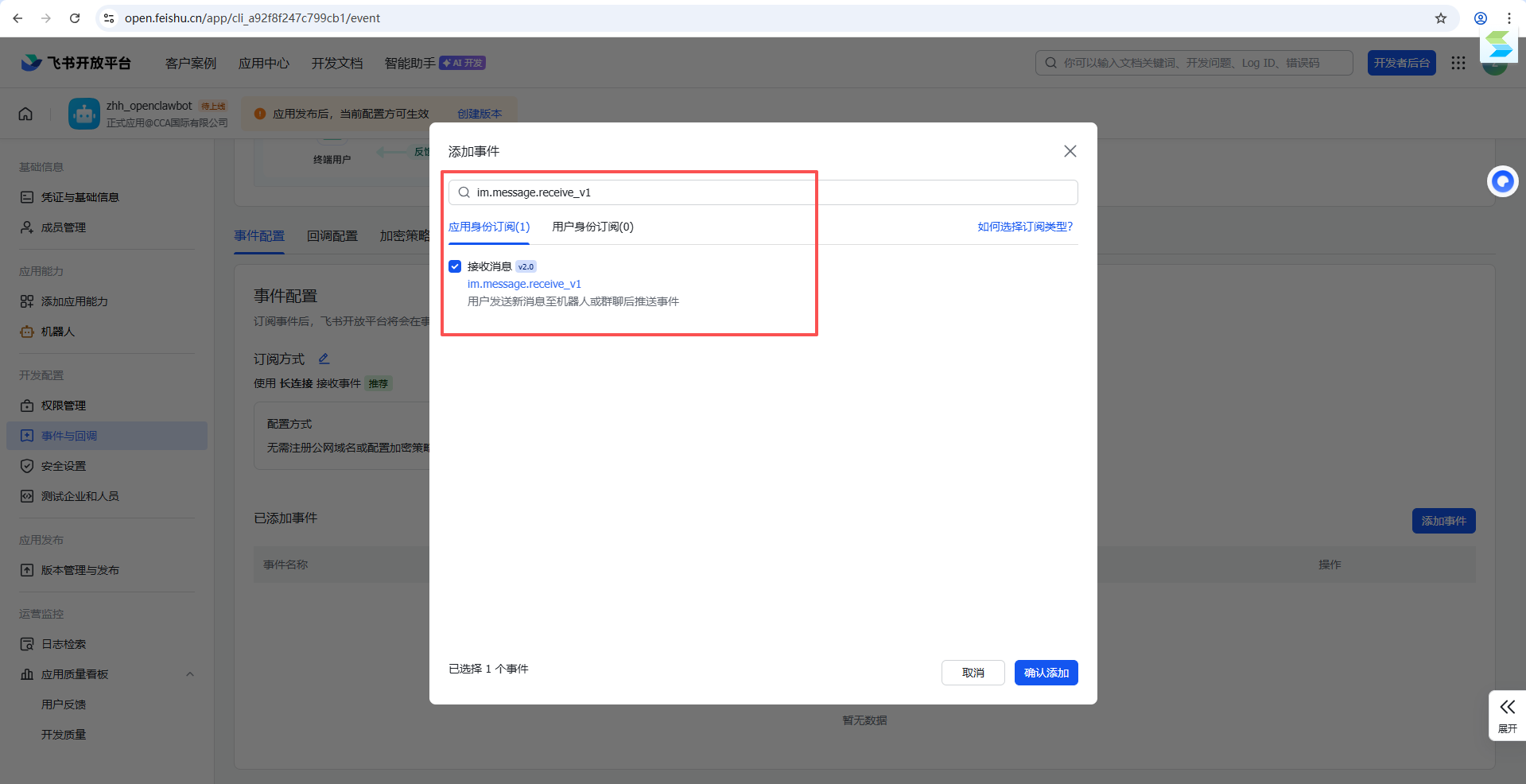Click the search magnifier icon in dialog
Image resolution: width=1526 pixels, height=784 pixels.
click(x=464, y=192)
